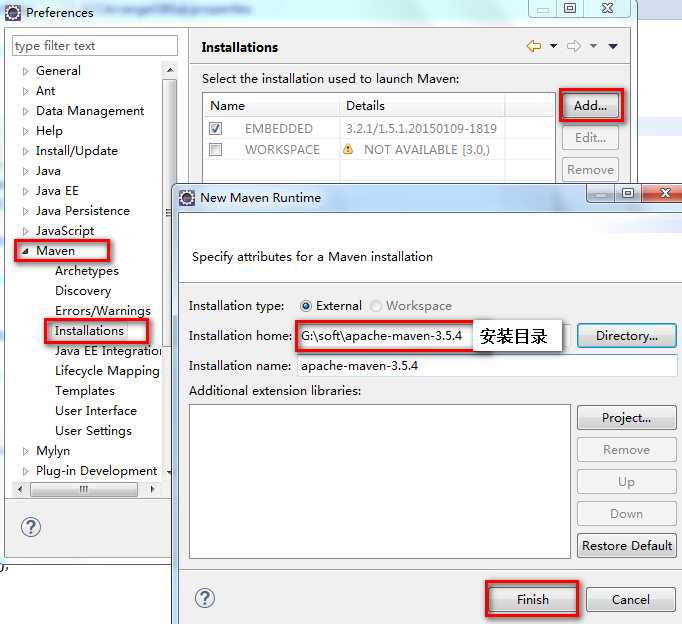Expand the Java tree node

(25, 171)
